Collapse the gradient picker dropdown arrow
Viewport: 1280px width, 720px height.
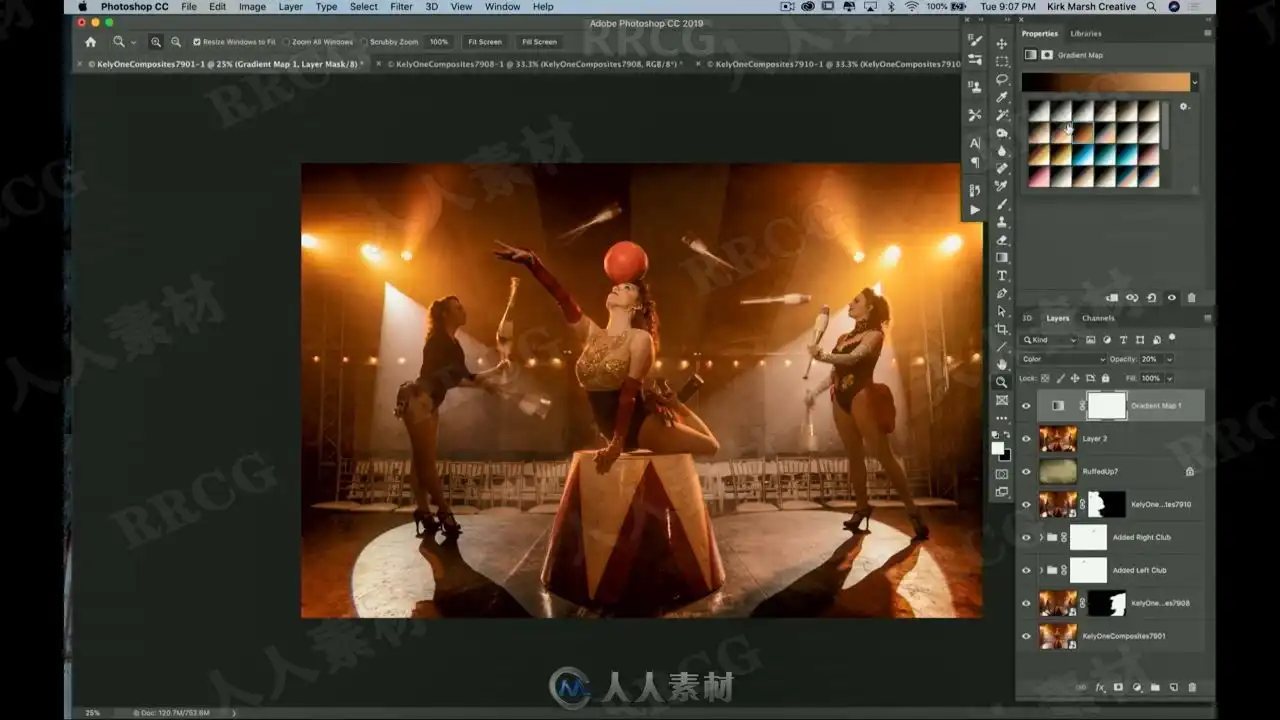tap(1195, 82)
